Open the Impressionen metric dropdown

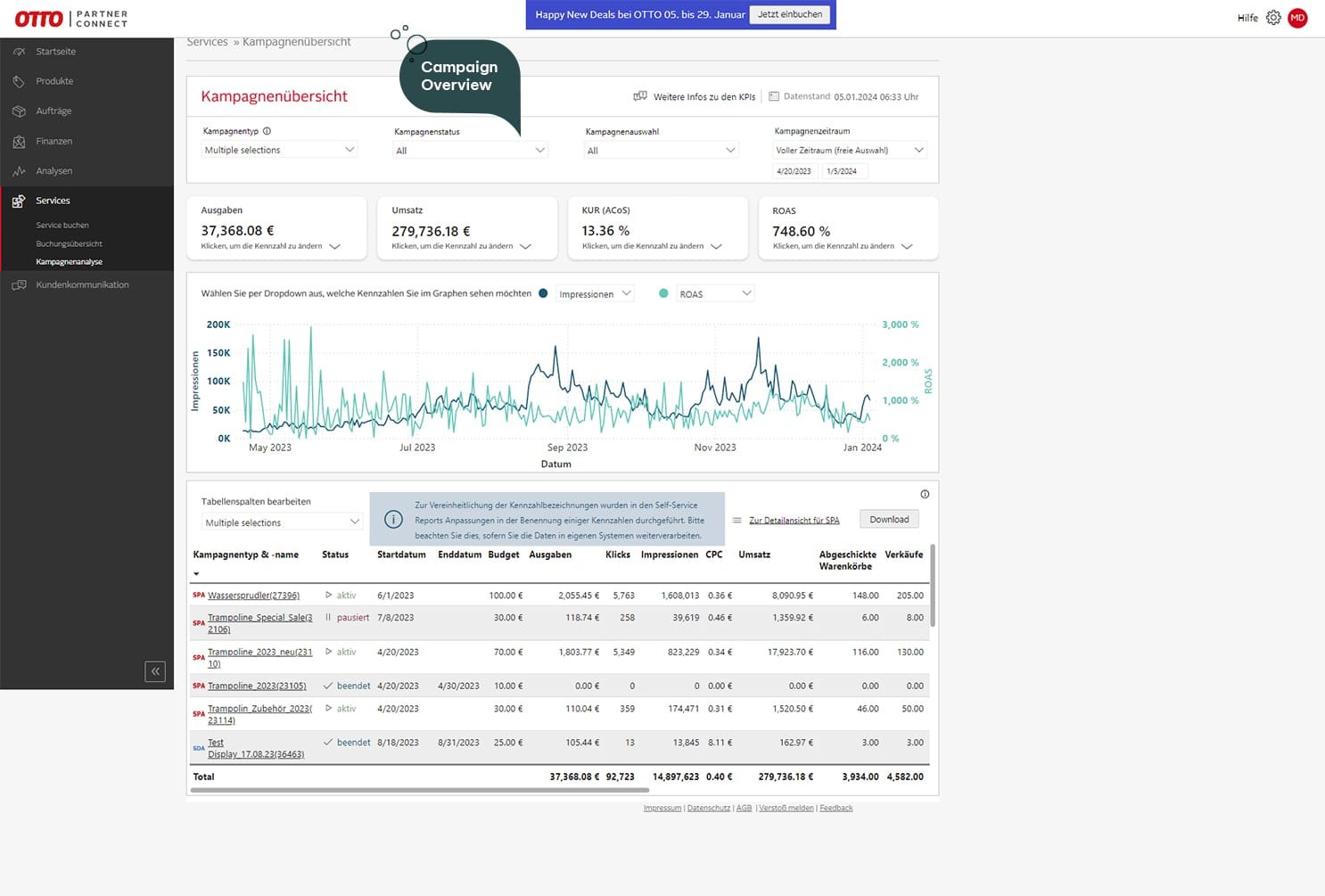pyautogui.click(x=595, y=293)
